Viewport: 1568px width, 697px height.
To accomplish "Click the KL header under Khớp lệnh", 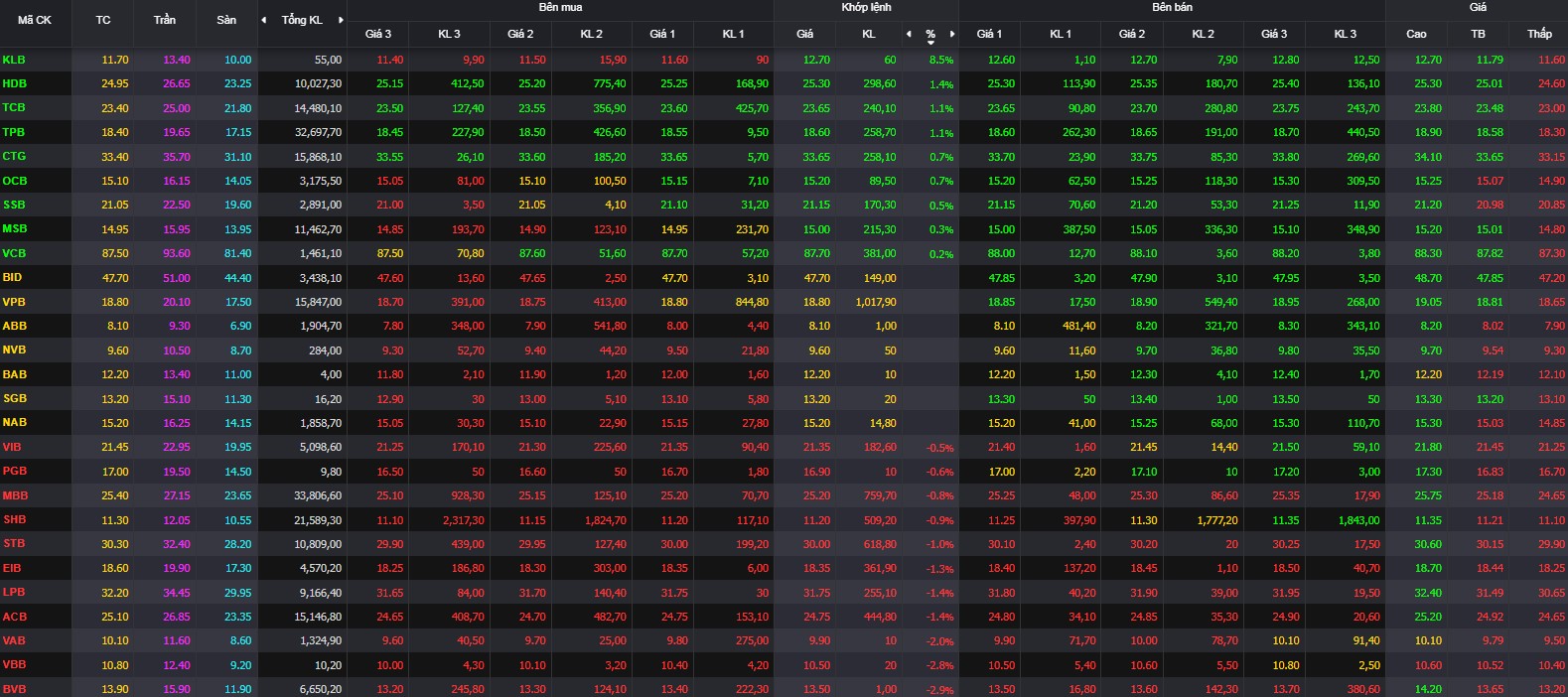I will [x=869, y=34].
